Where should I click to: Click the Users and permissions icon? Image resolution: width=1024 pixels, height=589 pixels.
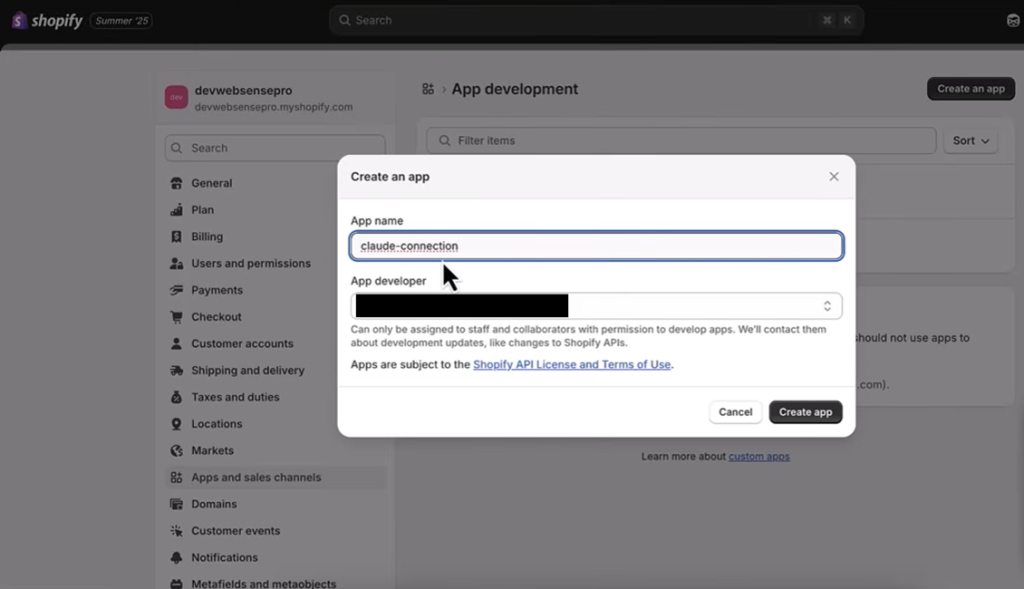[x=176, y=264]
